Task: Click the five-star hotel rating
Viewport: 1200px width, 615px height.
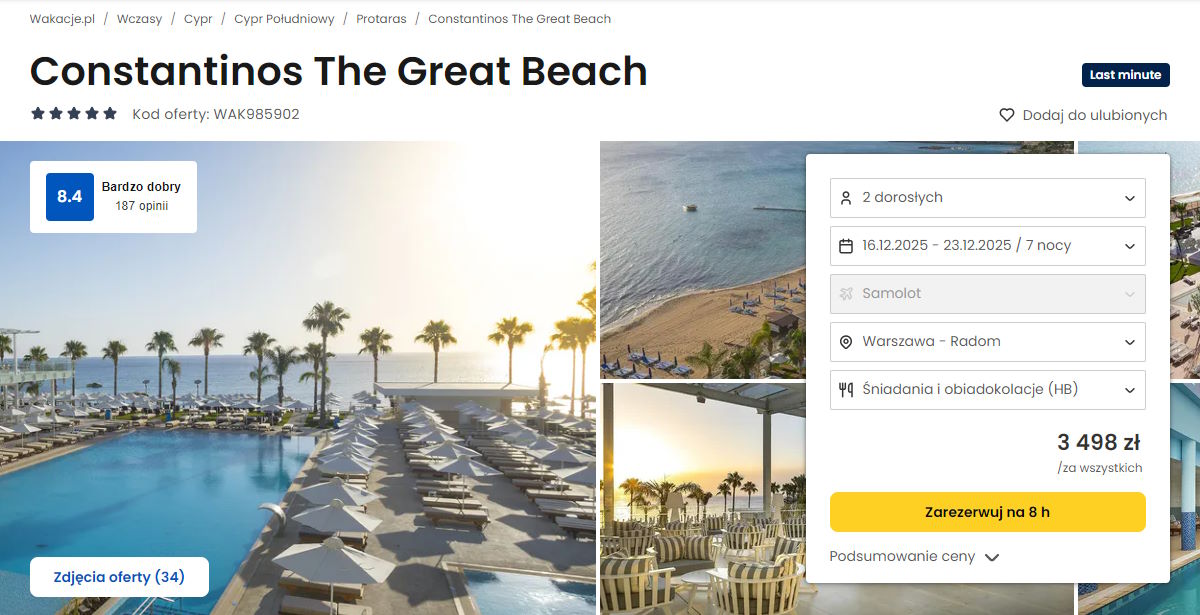Action: pyautogui.click(x=74, y=114)
